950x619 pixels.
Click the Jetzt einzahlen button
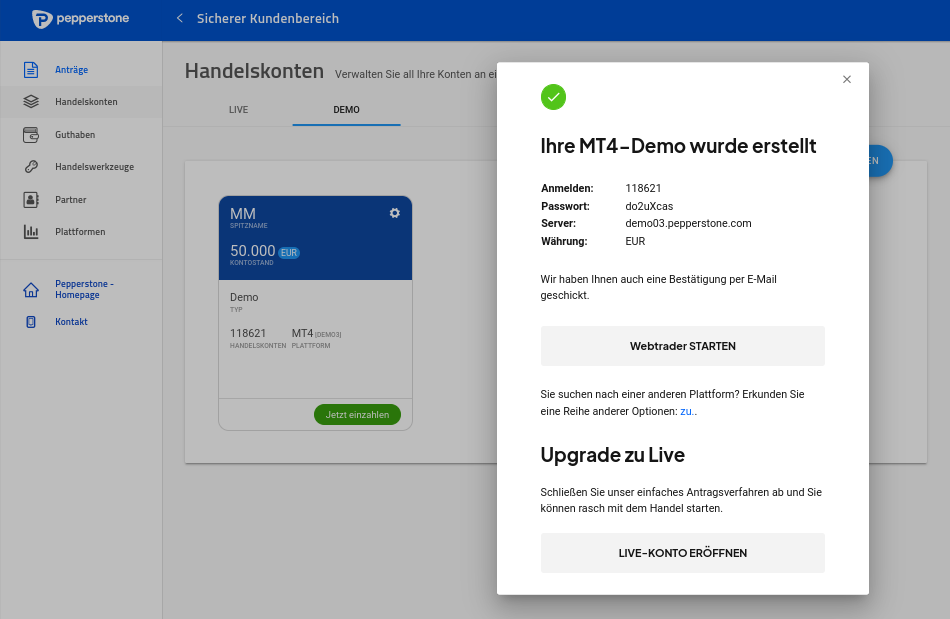tap(357, 414)
